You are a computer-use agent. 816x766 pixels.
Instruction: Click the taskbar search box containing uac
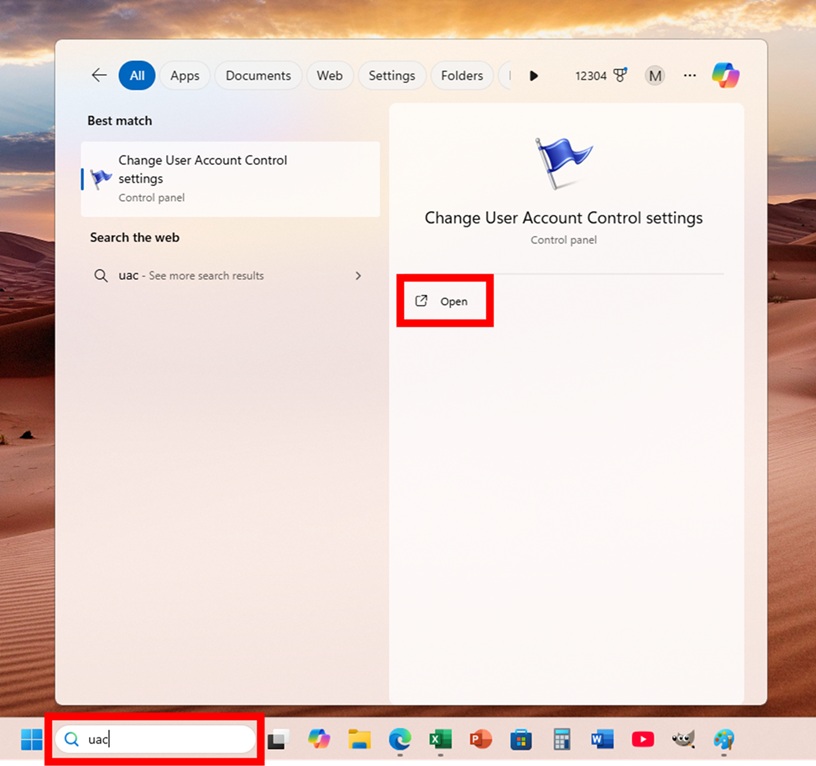click(x=160, y=739)
